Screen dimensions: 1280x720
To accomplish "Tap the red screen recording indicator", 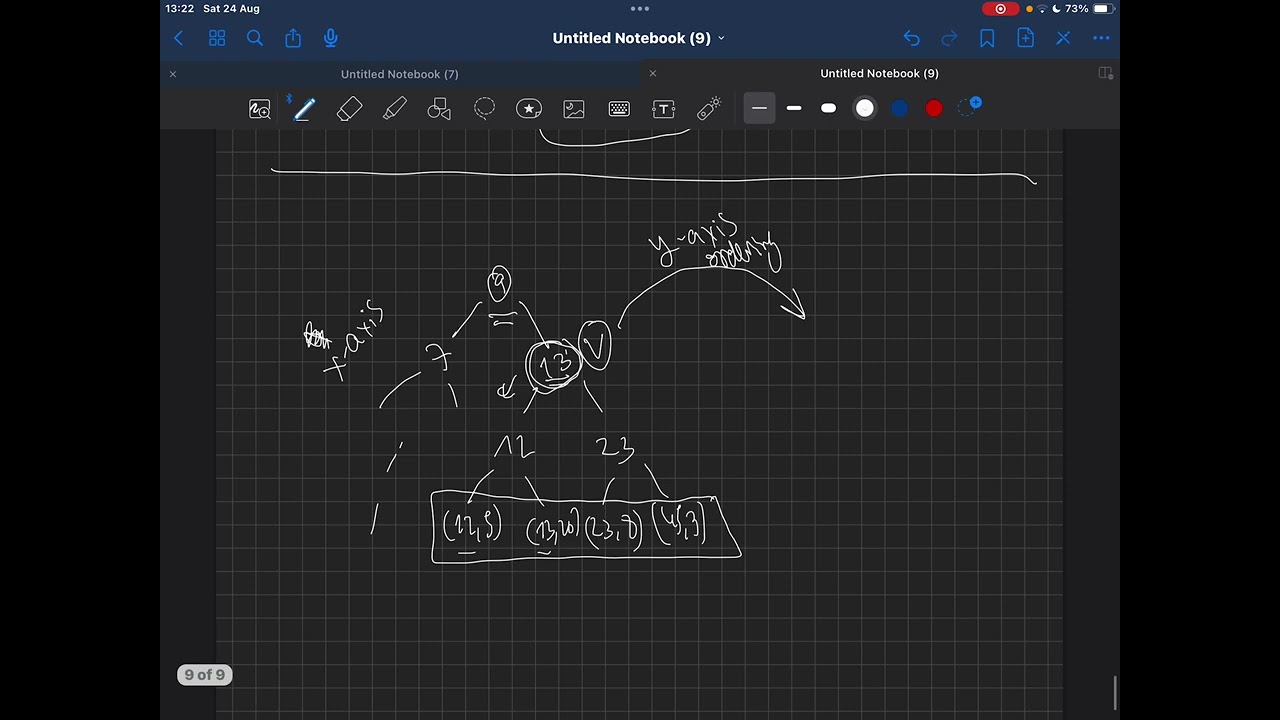I will pos(1000,9).
